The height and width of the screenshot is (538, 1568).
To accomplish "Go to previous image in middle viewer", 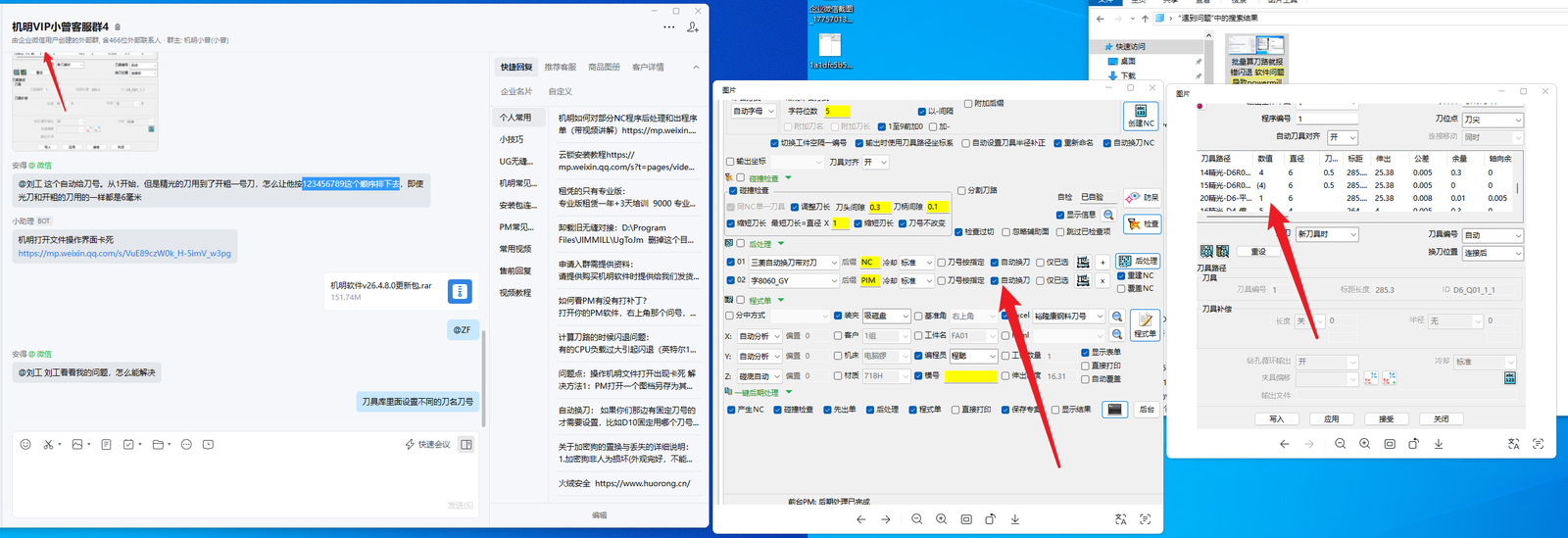I will click(x=860, y=519).
